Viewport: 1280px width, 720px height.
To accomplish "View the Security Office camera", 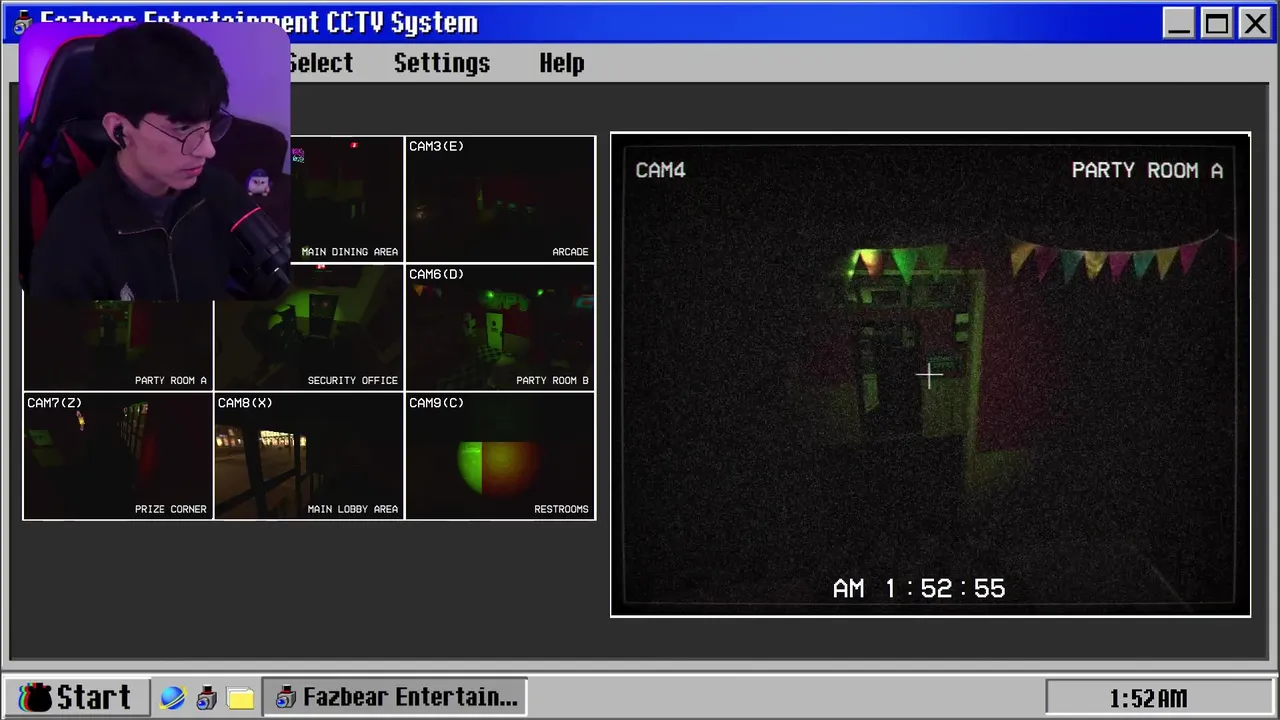I will pyautogui.click(x=309, y=327).
